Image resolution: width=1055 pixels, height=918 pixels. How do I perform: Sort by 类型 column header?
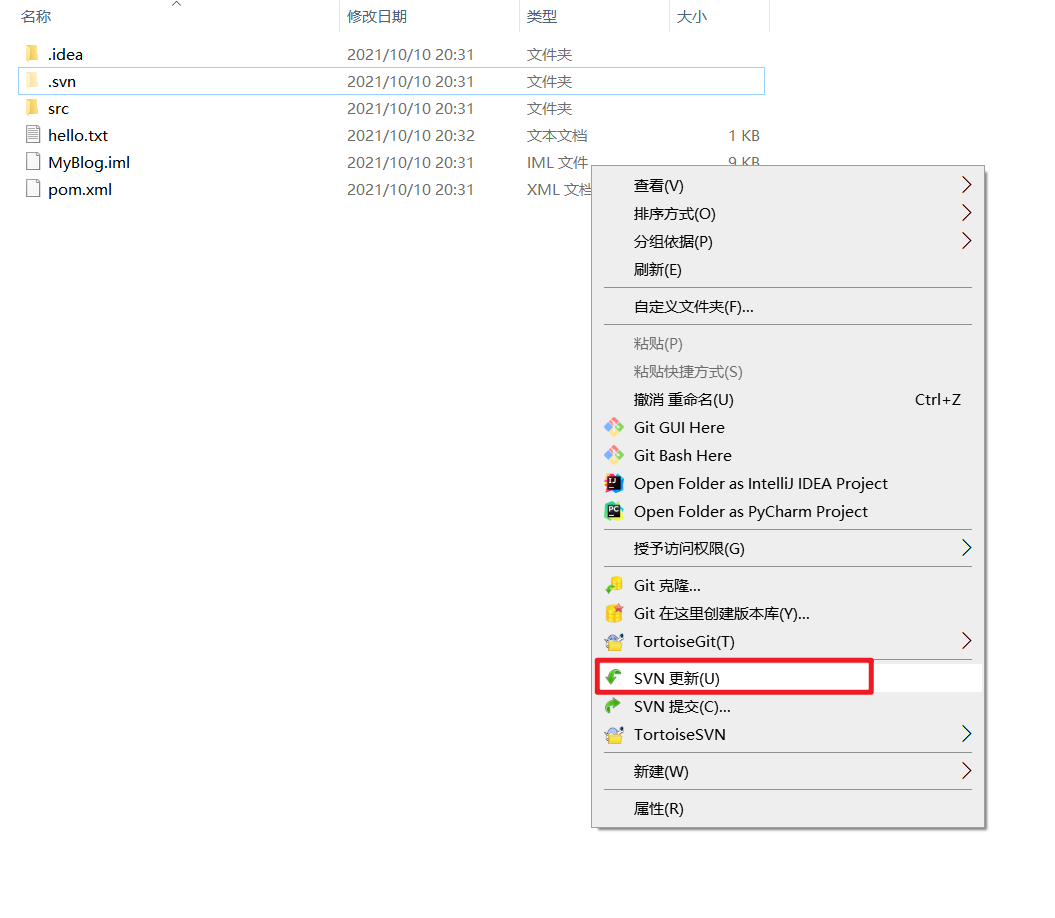click(542, 17)
